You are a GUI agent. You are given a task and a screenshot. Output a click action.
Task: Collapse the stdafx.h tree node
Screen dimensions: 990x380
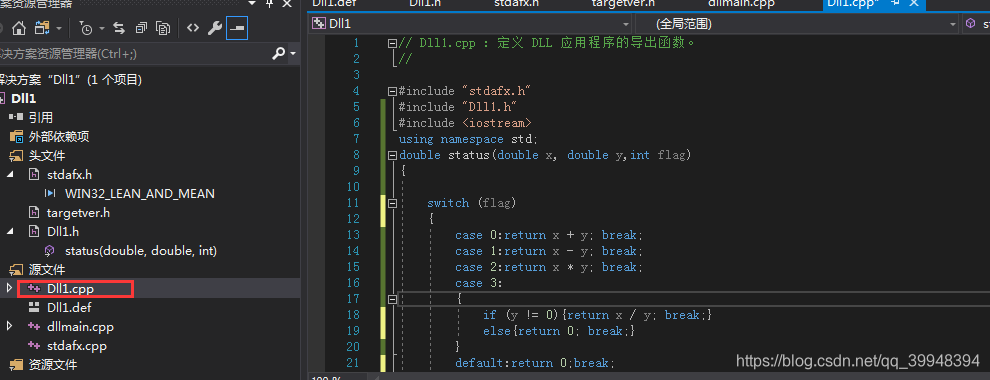click(x=10, y=175)
